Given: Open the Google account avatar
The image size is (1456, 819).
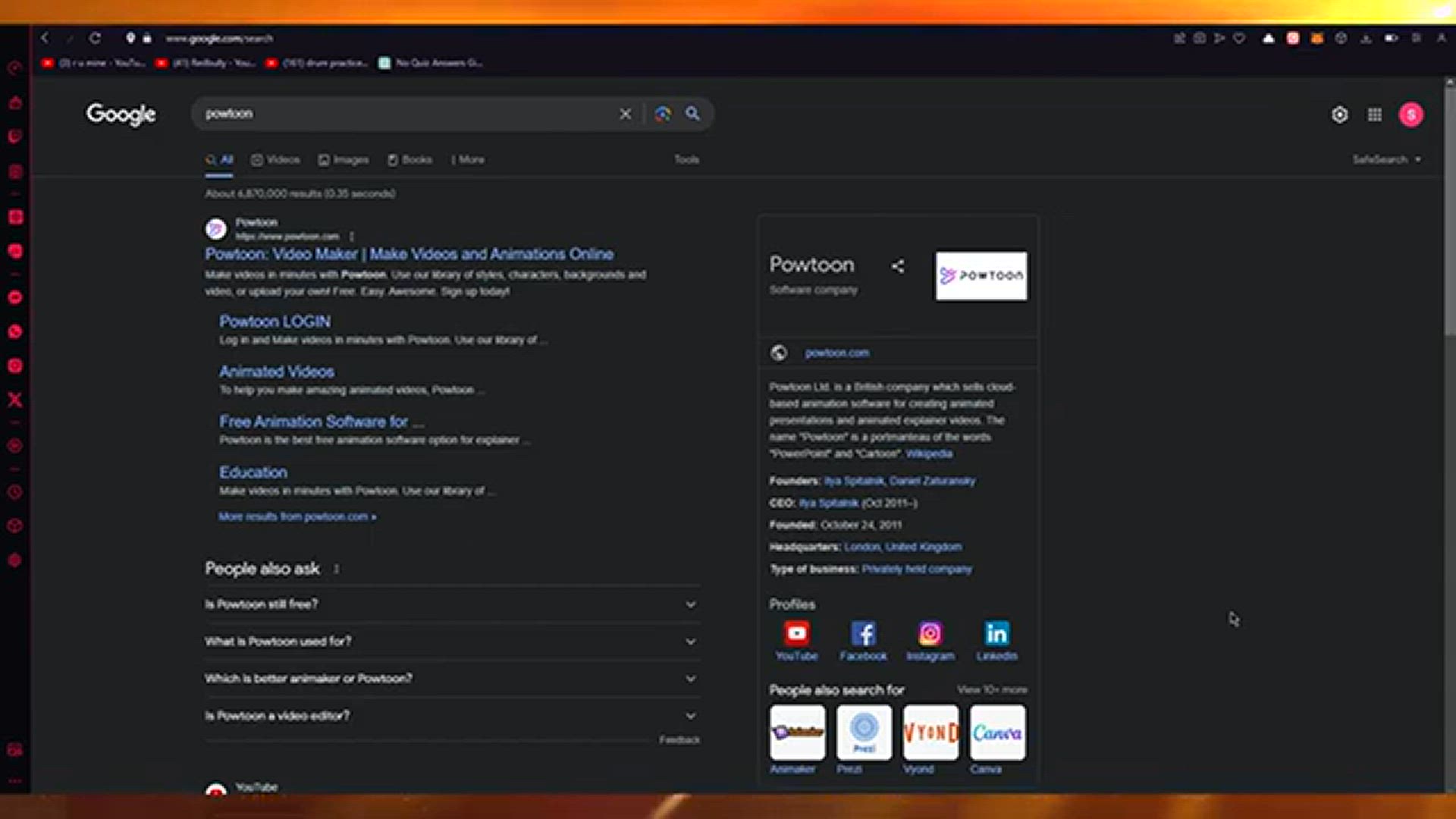Looking at the screenshot, I should [1411, 115].
